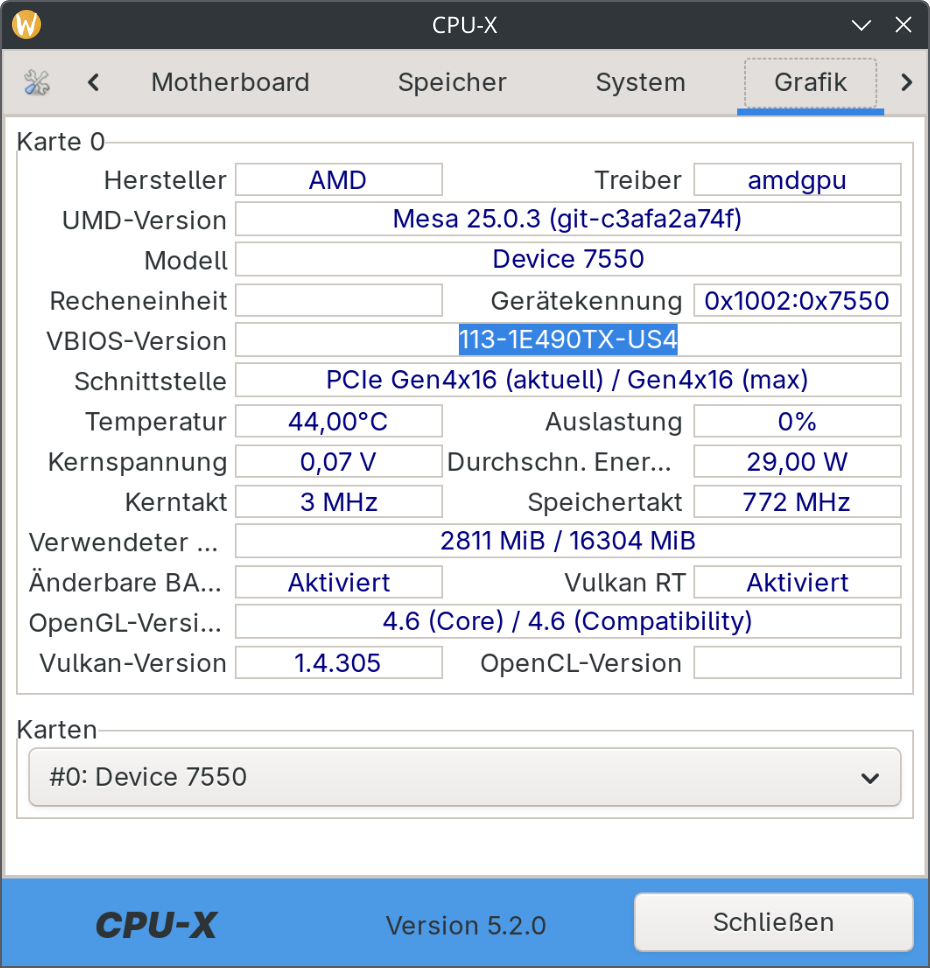Click the Kerntakt value 3 MHz
The image size is (930, 968).
[338, 501]
